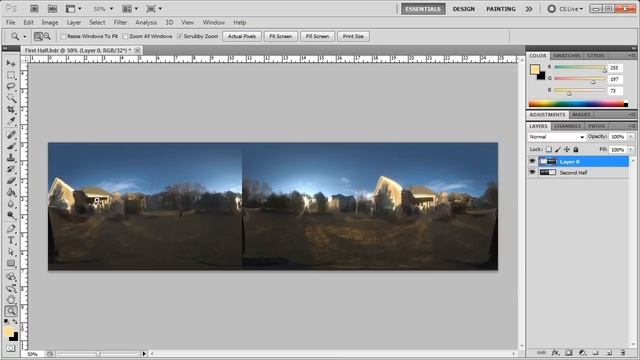Open Zoom tool preset picker arrow
640x360 pixels.
[x=24, y=36]
